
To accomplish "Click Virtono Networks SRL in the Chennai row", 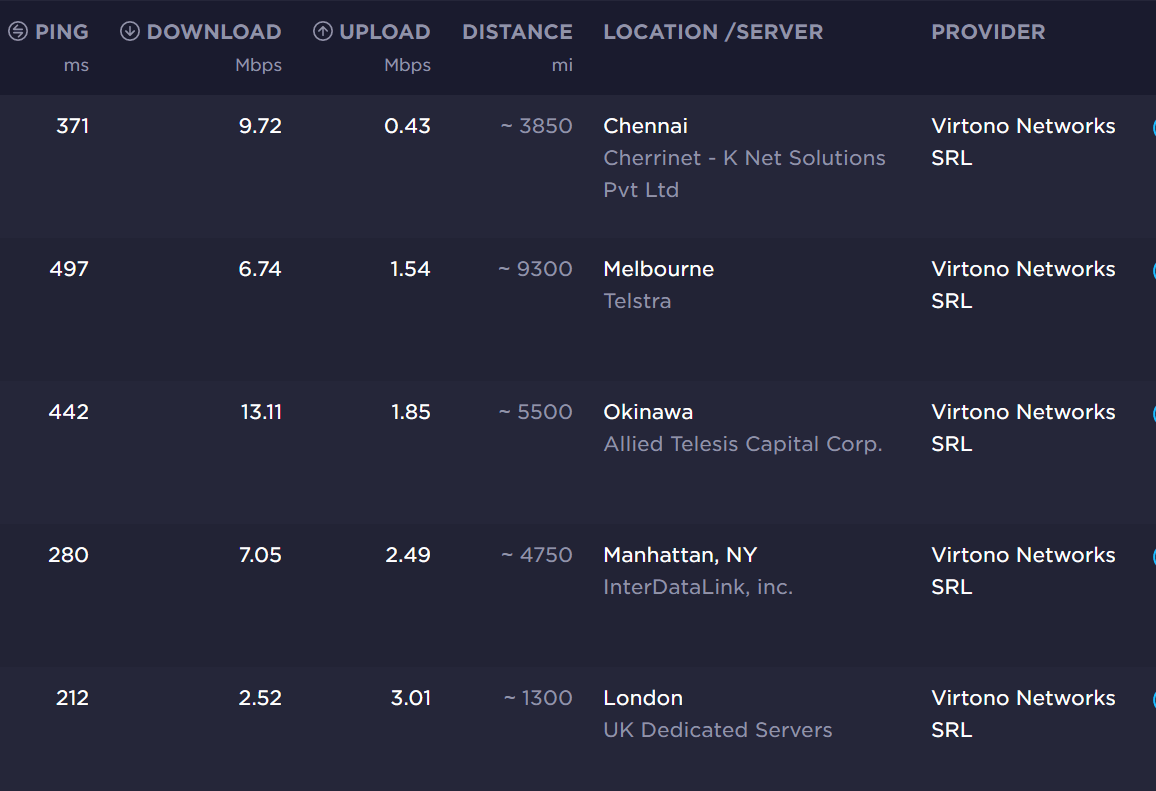I will (x=1023, y=142).
